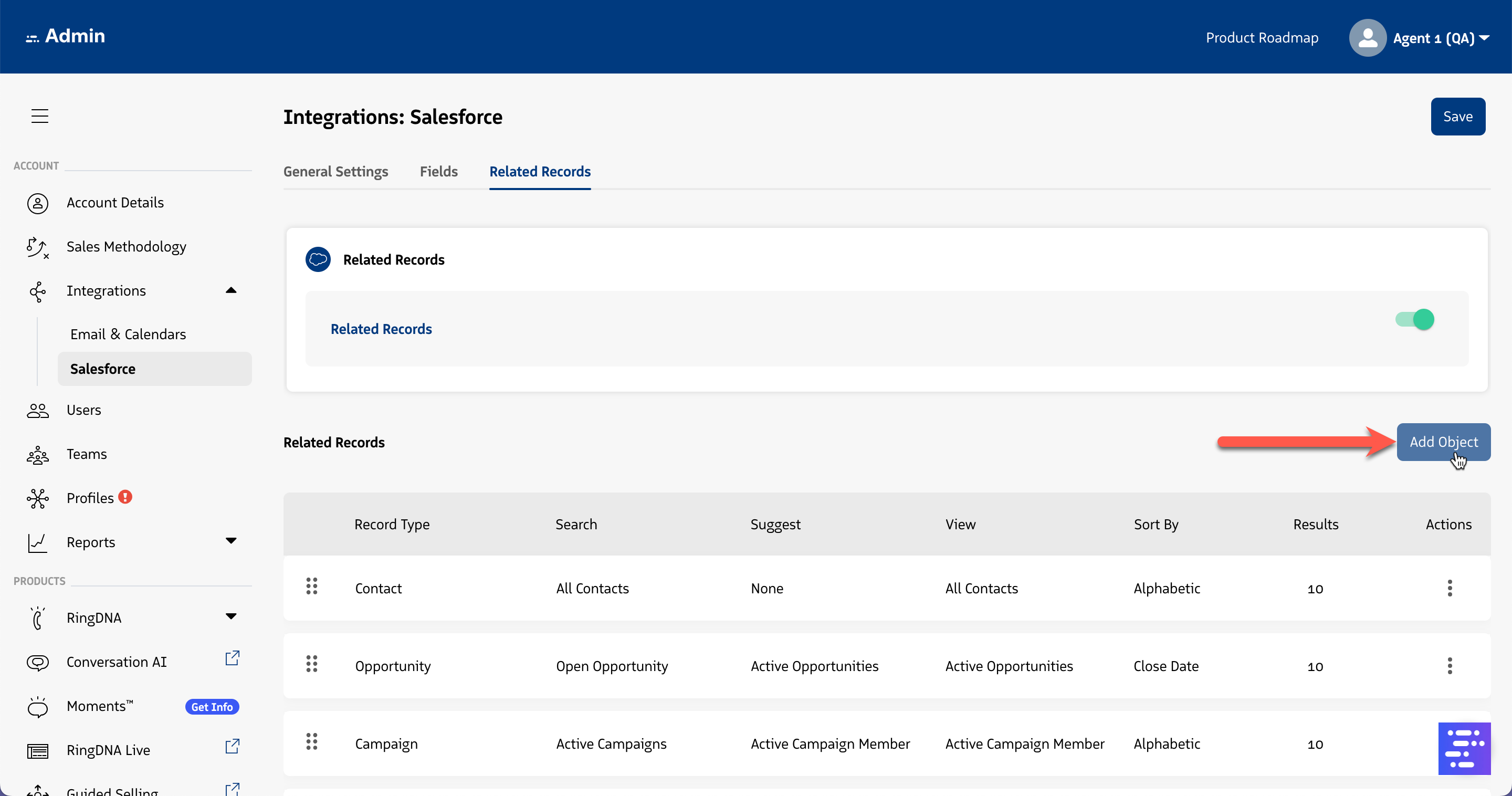Click the Salesforce cloud icon by Related Records
1512x796 pixels.
pos(318,259)
